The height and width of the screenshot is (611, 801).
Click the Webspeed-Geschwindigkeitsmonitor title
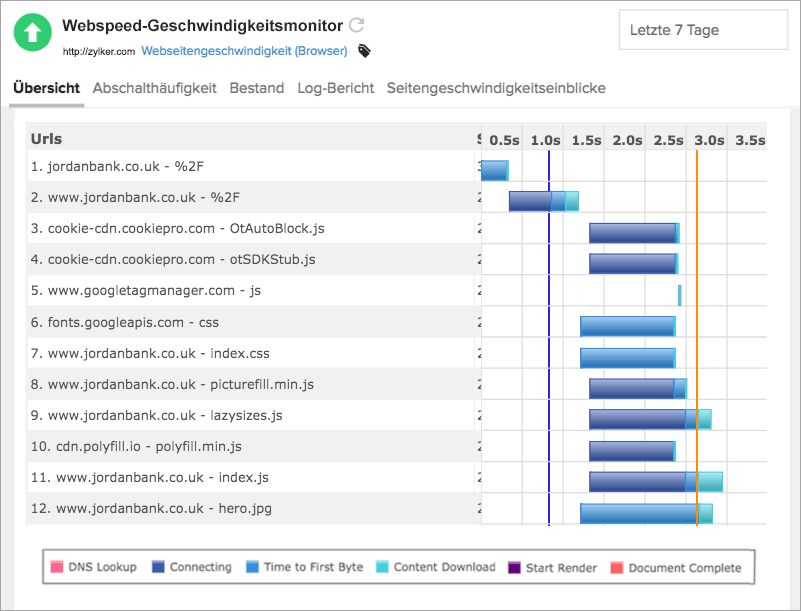[x=202, y=26]
